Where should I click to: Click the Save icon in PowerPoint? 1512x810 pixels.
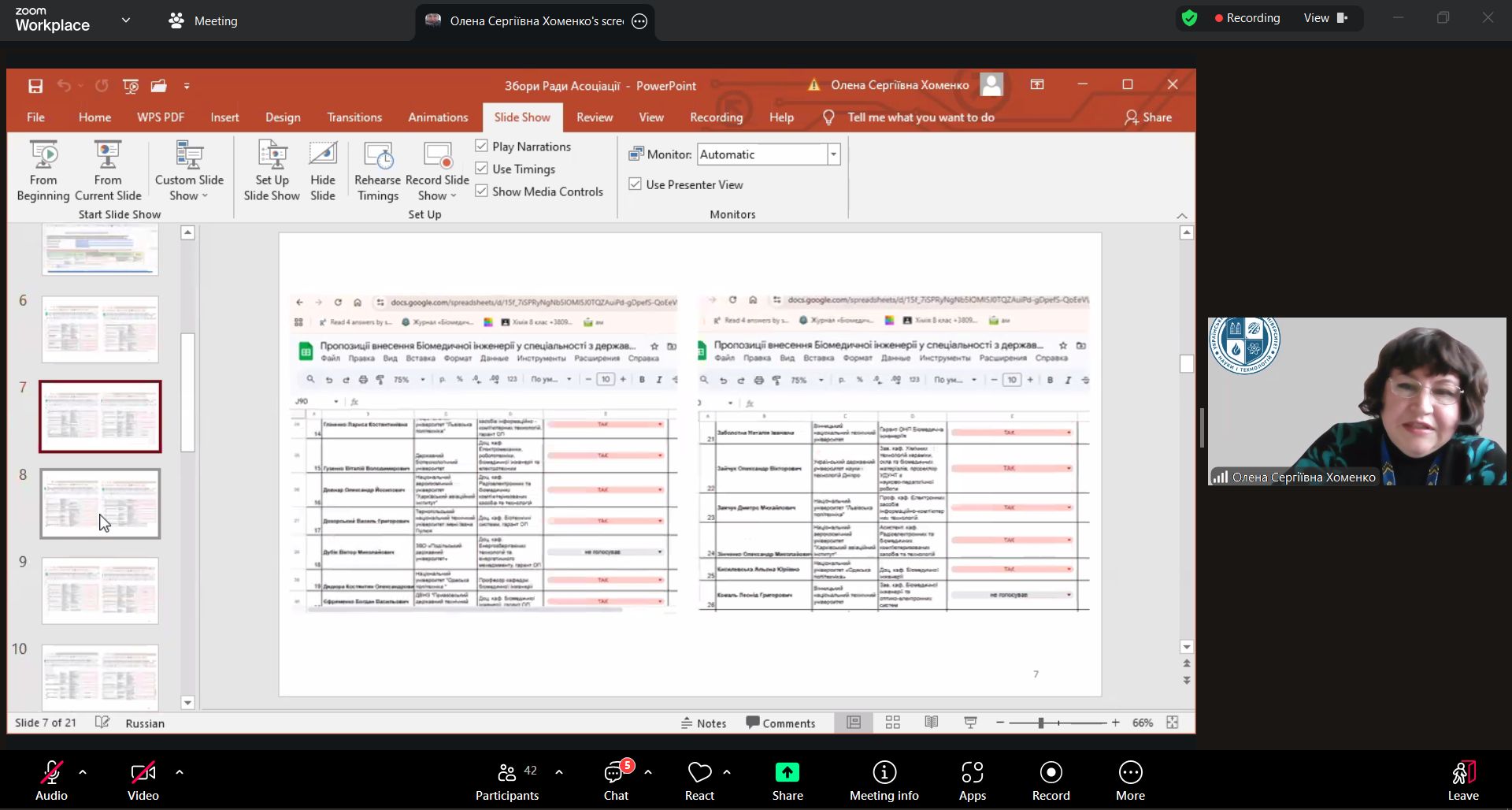tap(35, 86)
